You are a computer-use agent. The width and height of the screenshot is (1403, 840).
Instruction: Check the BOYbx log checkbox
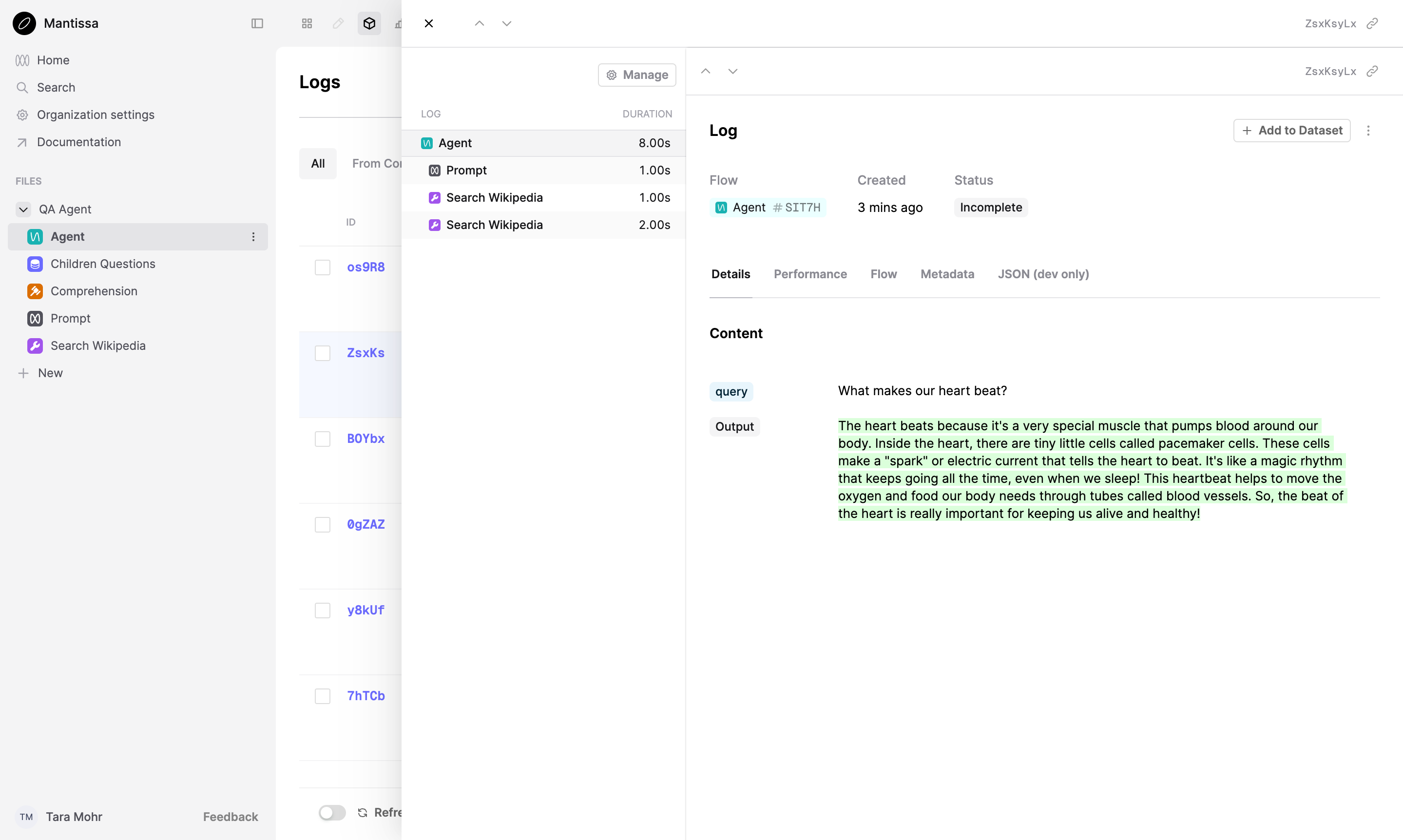(322, 439)
